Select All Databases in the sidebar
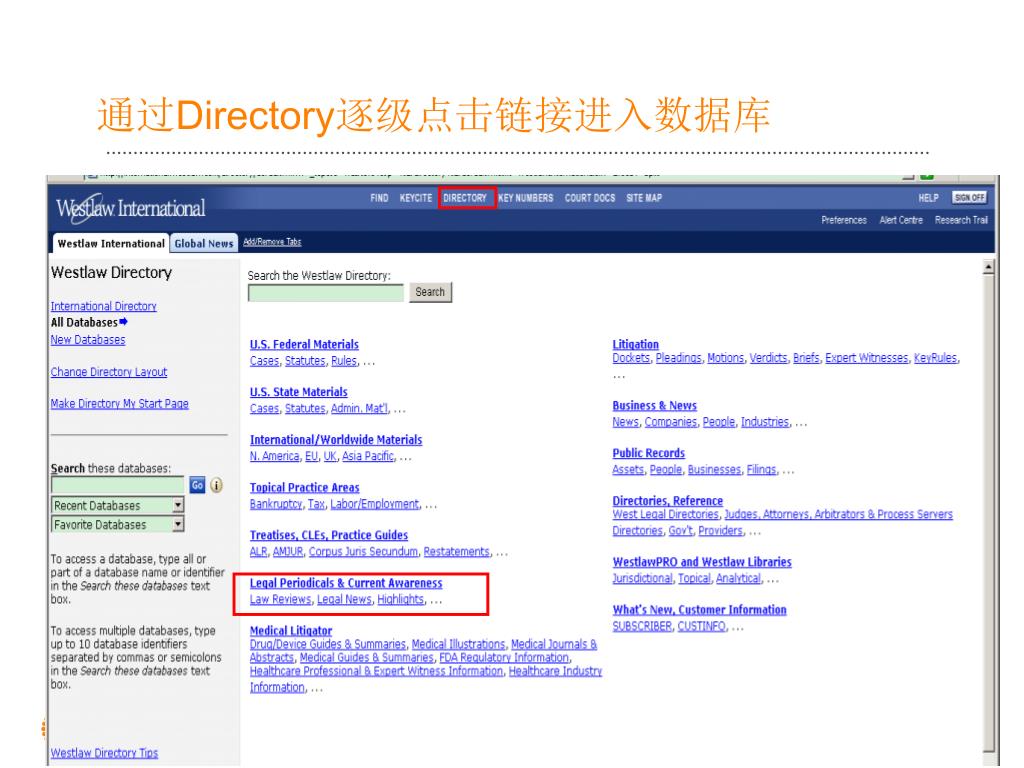The width and height of the screenshot is (1024, 768). (89, 322)
